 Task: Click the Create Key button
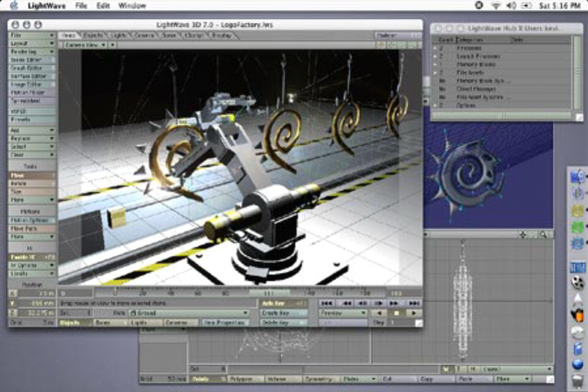tap(284, 313)
